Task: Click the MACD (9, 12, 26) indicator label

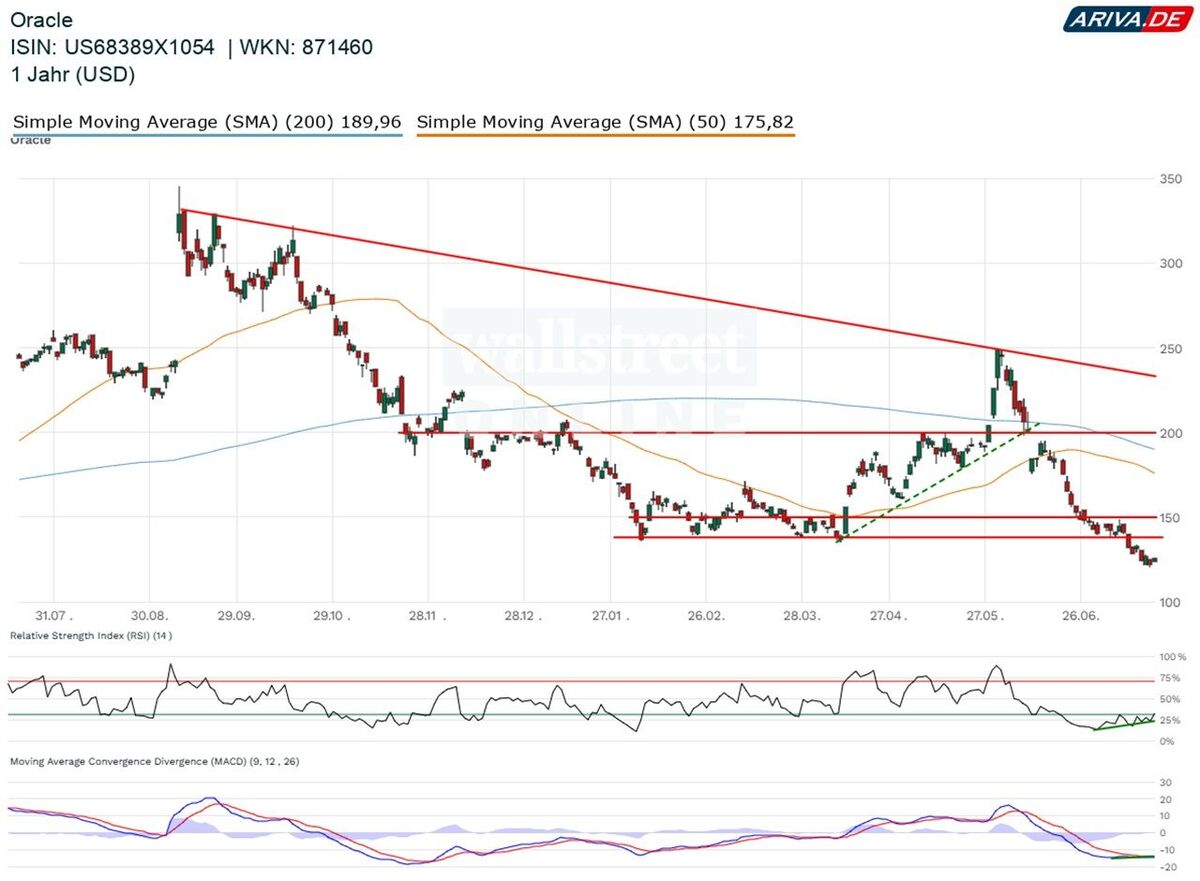Action: tap(154, 761)
